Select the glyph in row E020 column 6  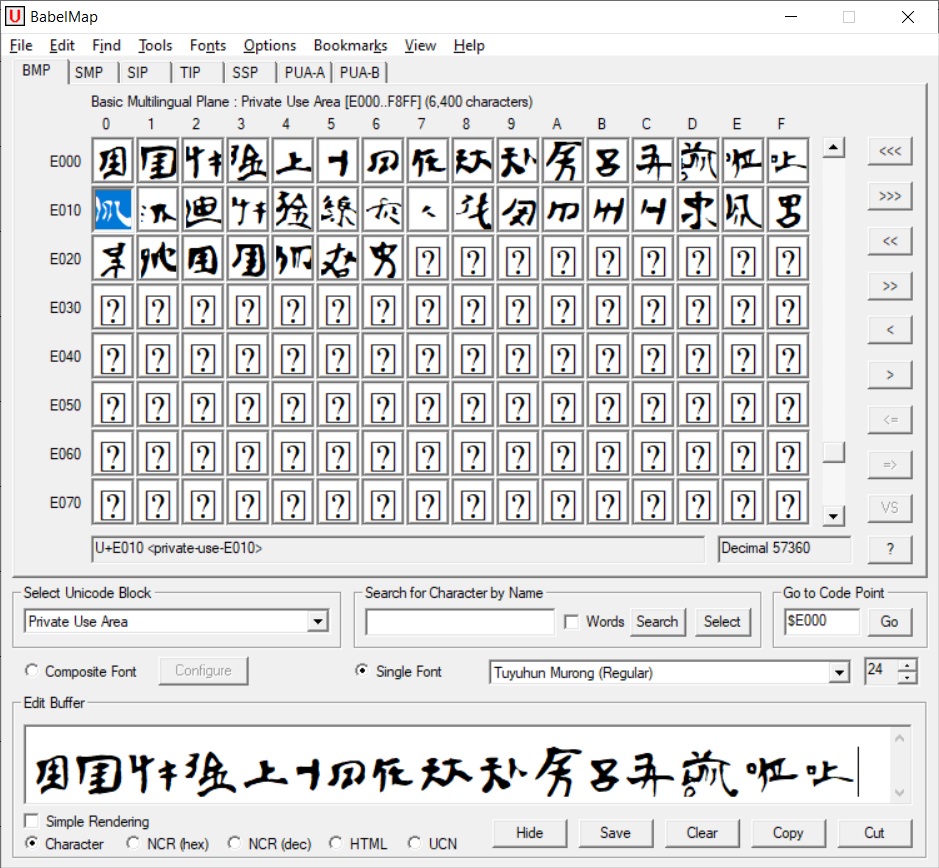[383, 258]
